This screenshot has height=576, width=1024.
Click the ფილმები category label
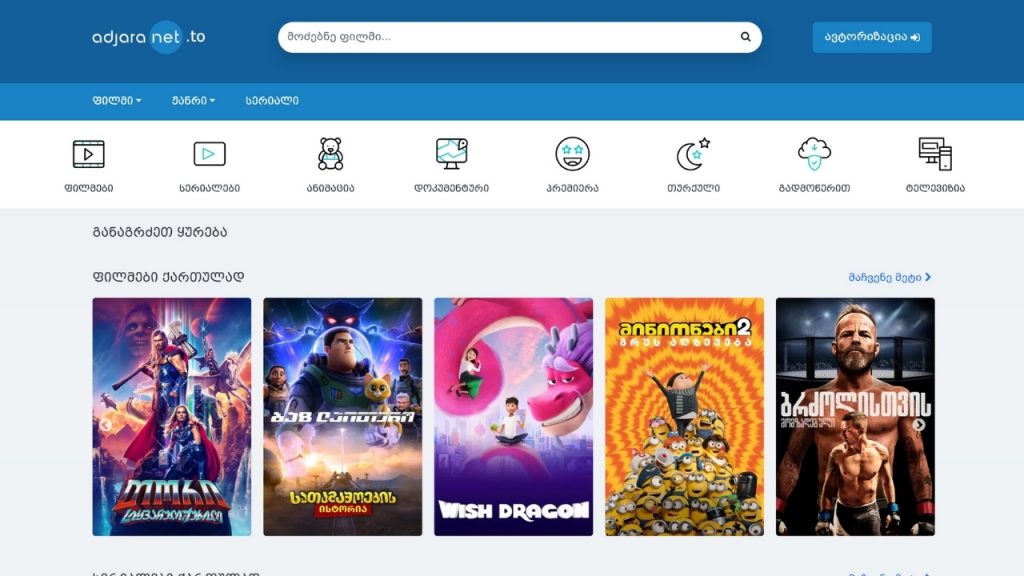point(89,188)
